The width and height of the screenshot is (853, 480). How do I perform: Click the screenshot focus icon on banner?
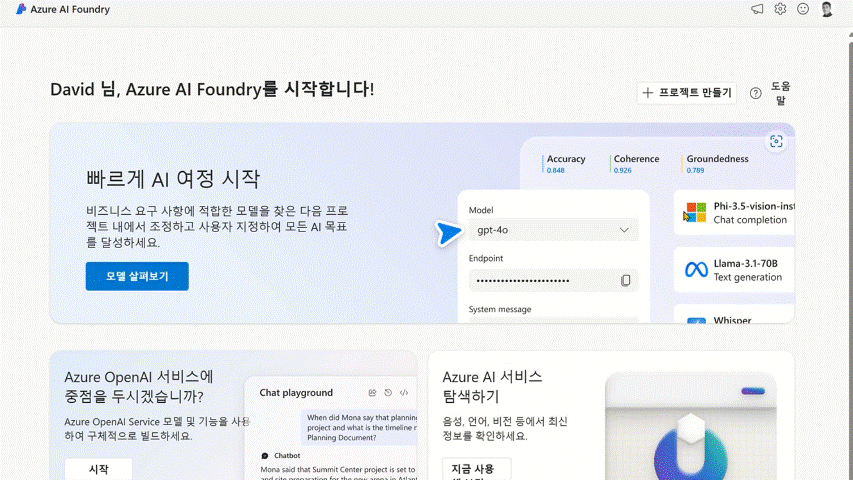coord(776,141)
